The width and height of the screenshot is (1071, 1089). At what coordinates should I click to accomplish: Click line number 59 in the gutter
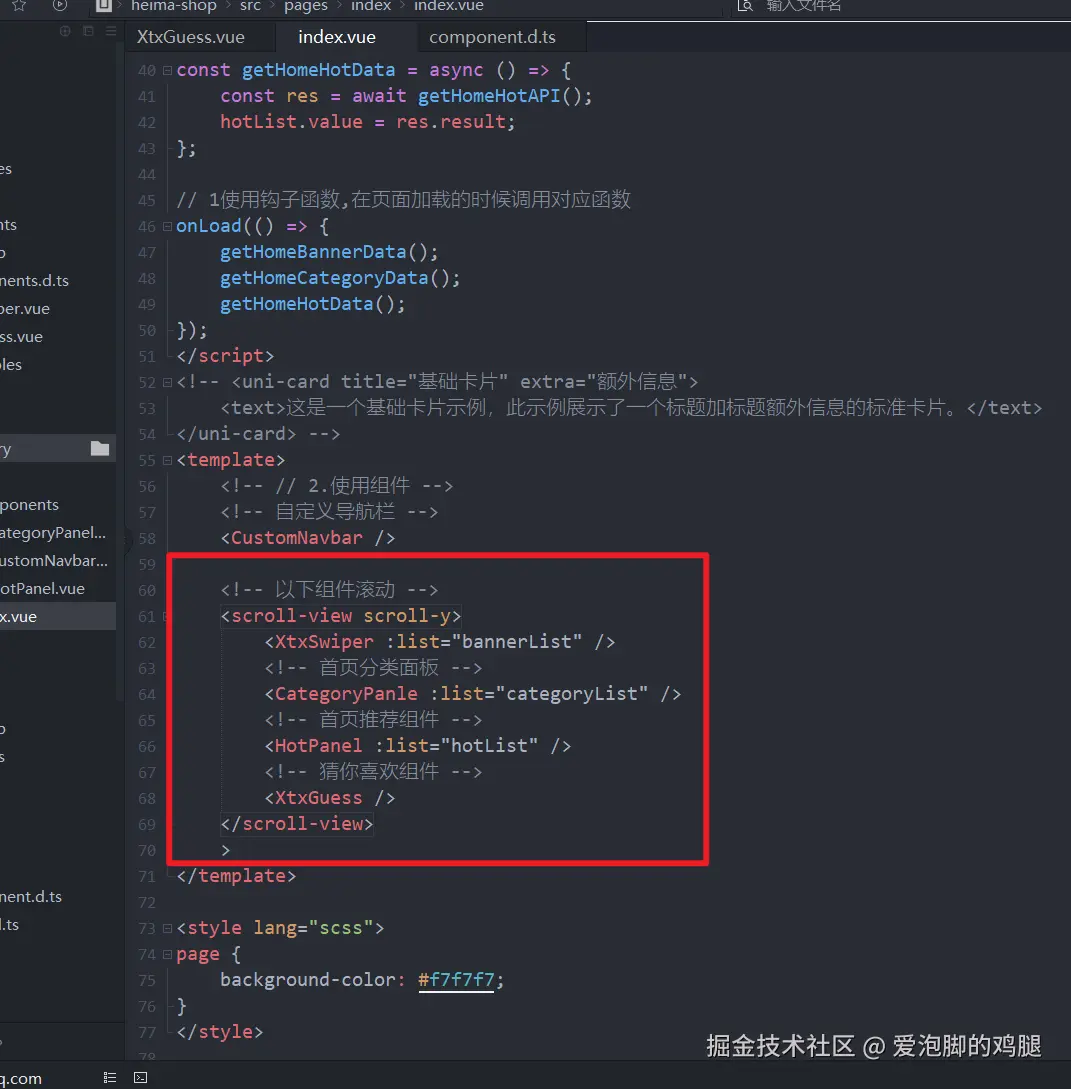tap(147, 565)
